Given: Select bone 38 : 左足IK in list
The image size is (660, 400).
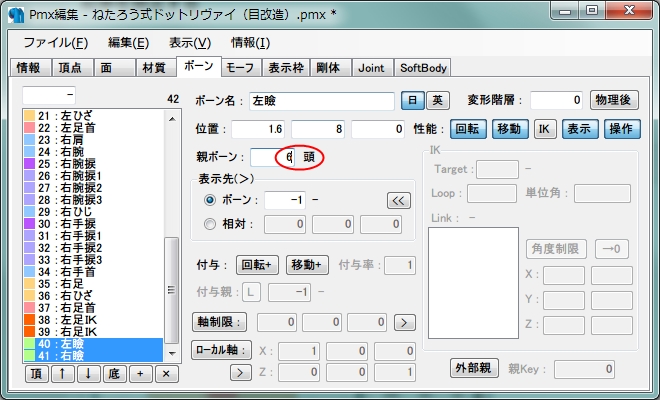Looking at the screenshot, I should tap(93, 320).
